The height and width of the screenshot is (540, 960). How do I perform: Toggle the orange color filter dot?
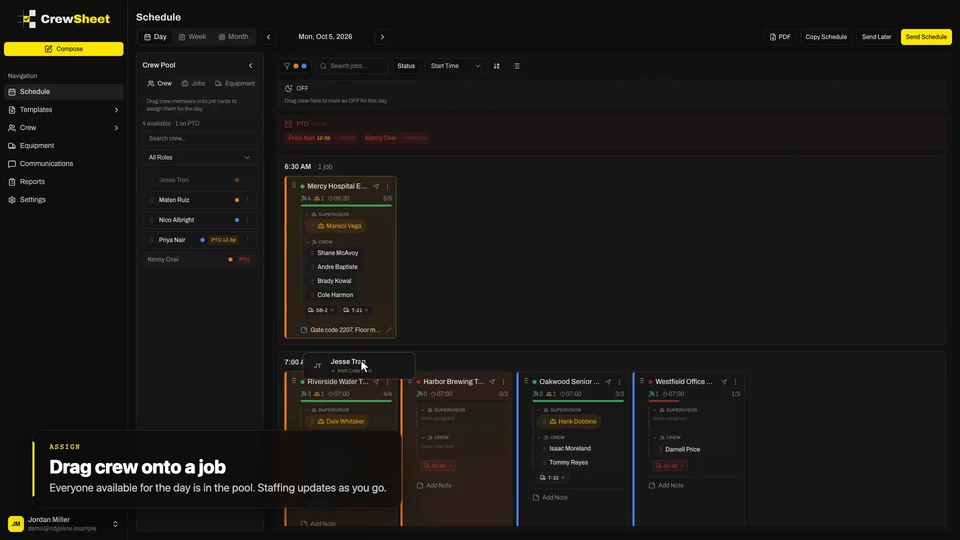pos(296,66)
